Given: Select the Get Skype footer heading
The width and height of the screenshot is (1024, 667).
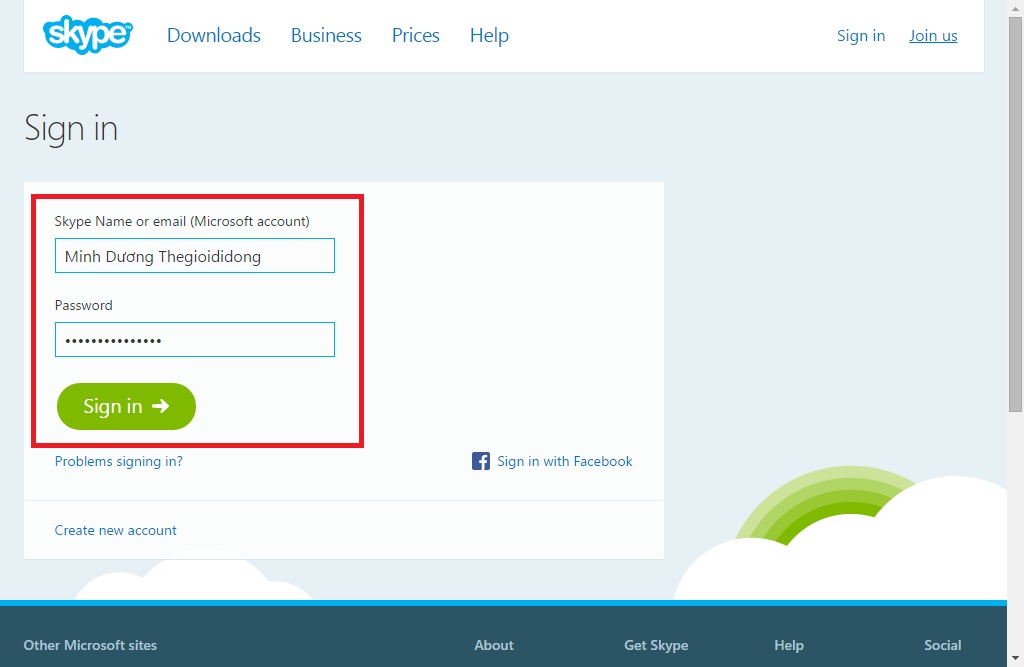Looking at the screenshot, I should click(656, 645).
